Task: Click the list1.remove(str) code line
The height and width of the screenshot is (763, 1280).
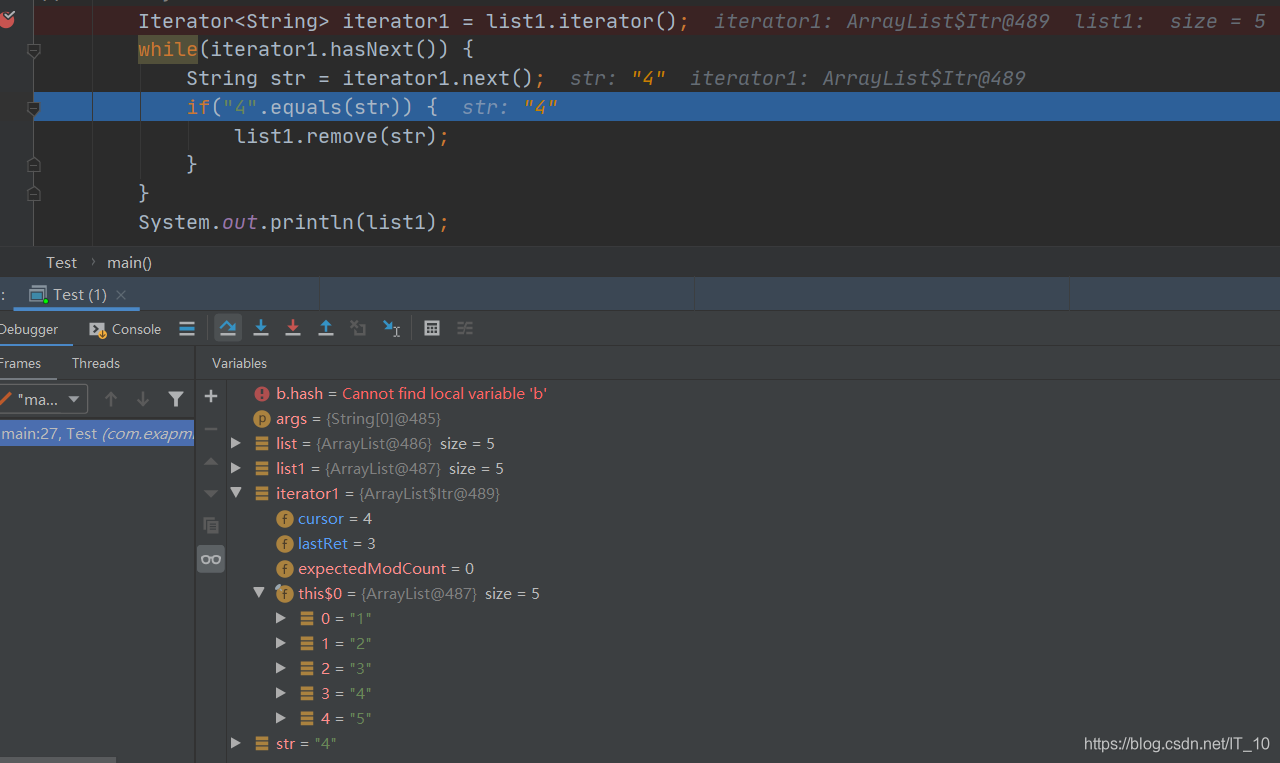Action: (342, 136)
